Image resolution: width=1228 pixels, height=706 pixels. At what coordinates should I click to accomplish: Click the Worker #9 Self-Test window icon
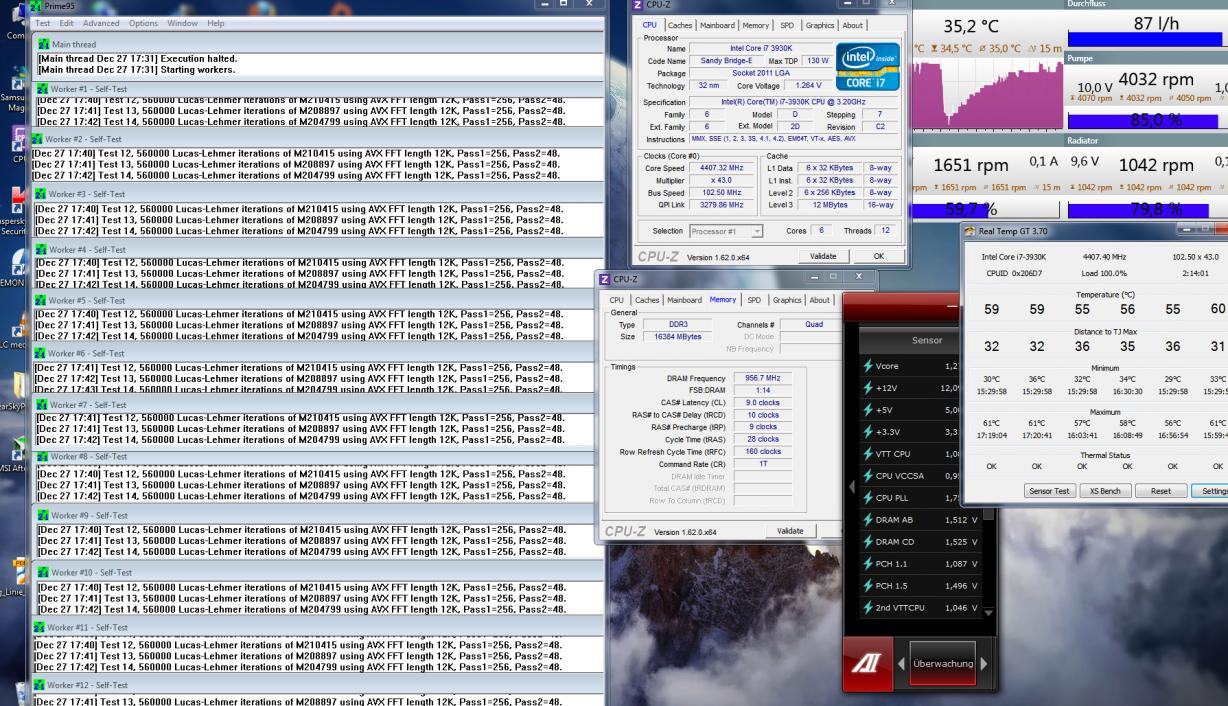43,515
